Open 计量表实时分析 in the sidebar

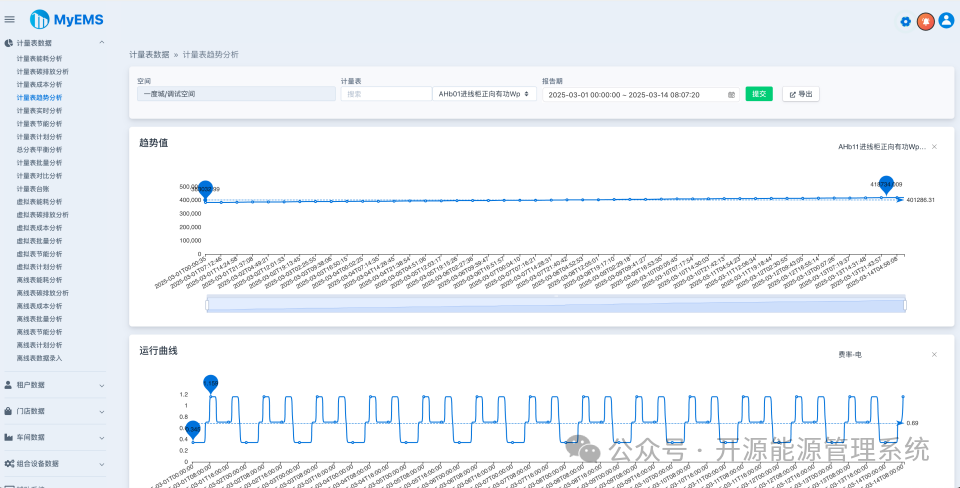(39, 111)
